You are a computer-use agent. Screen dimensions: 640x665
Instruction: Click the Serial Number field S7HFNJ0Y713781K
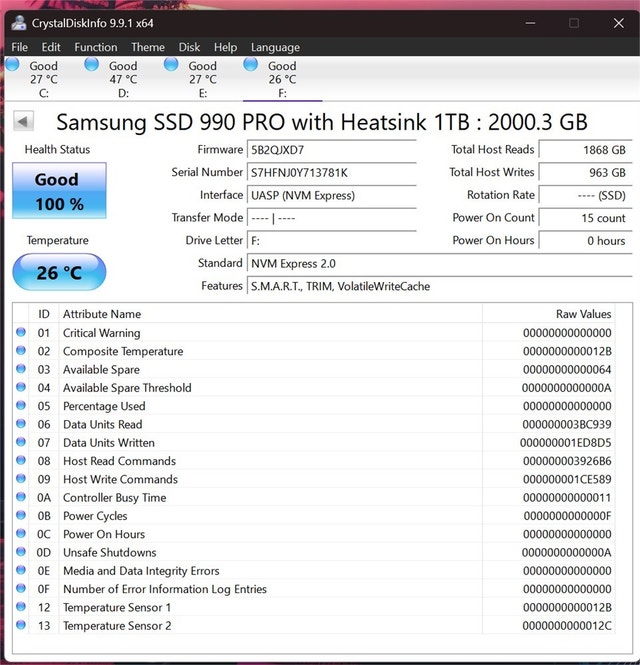(x=332, y=173)
